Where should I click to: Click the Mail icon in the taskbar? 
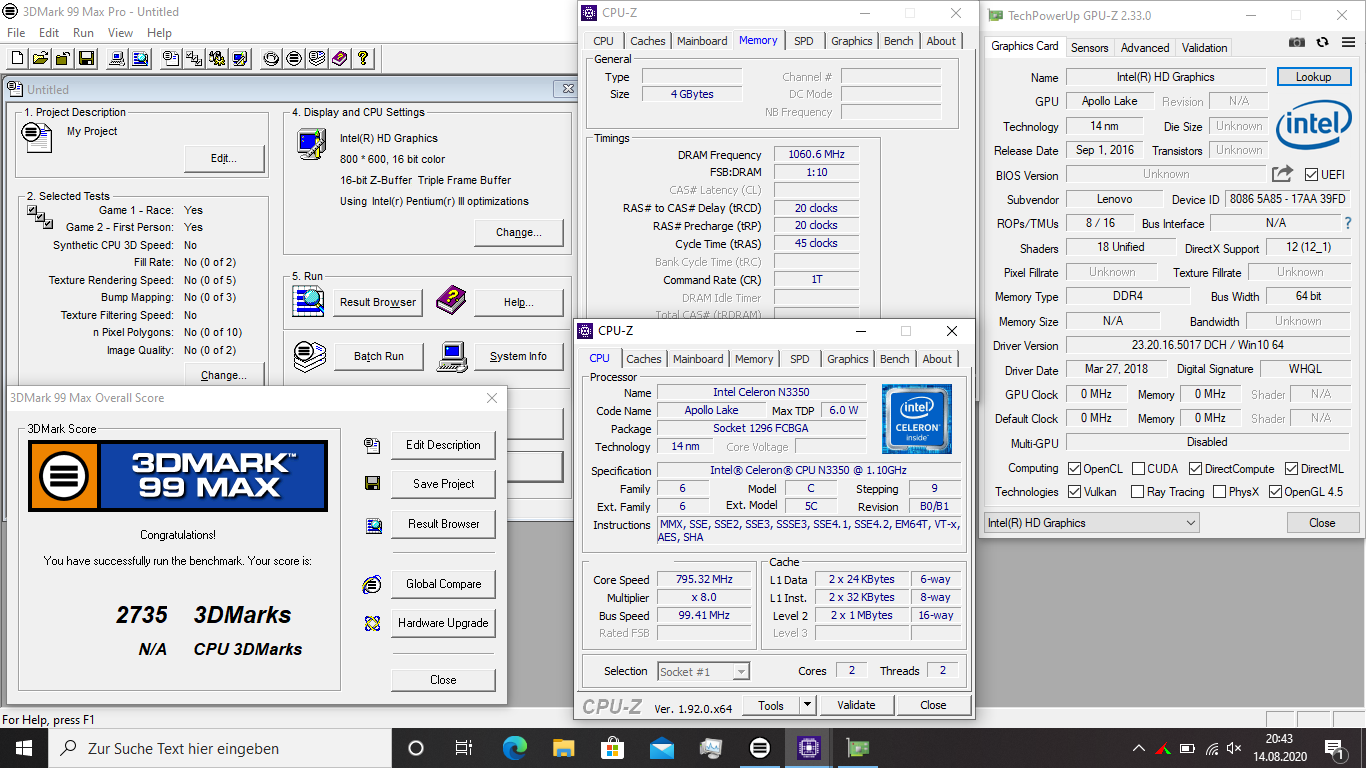(x=661, y=747)
